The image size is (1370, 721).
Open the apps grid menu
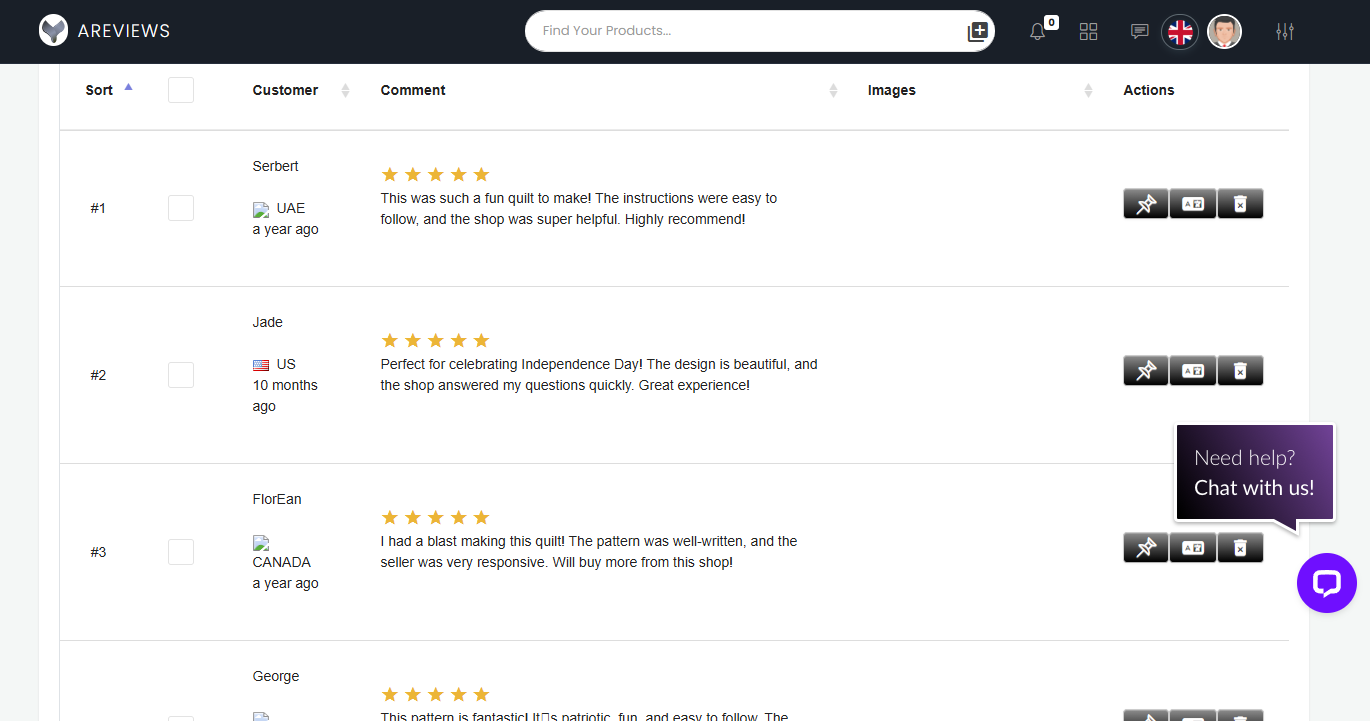[x=1089, y=32]
